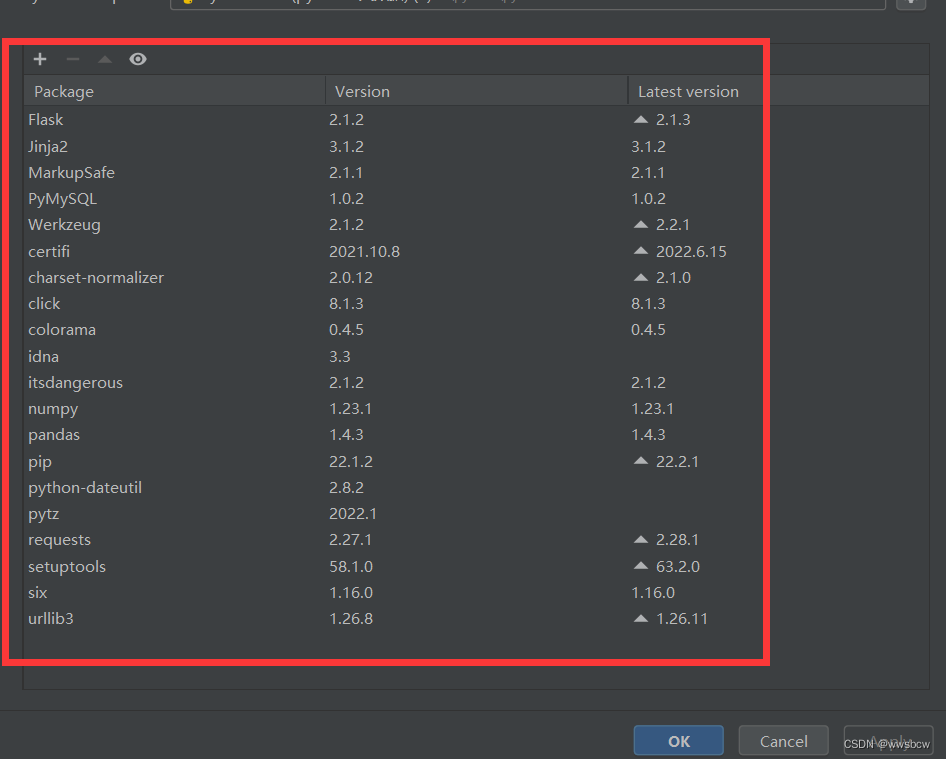Click the Cancel button
Viewport: 946px width, 759px height.
[x=783, y=741]
